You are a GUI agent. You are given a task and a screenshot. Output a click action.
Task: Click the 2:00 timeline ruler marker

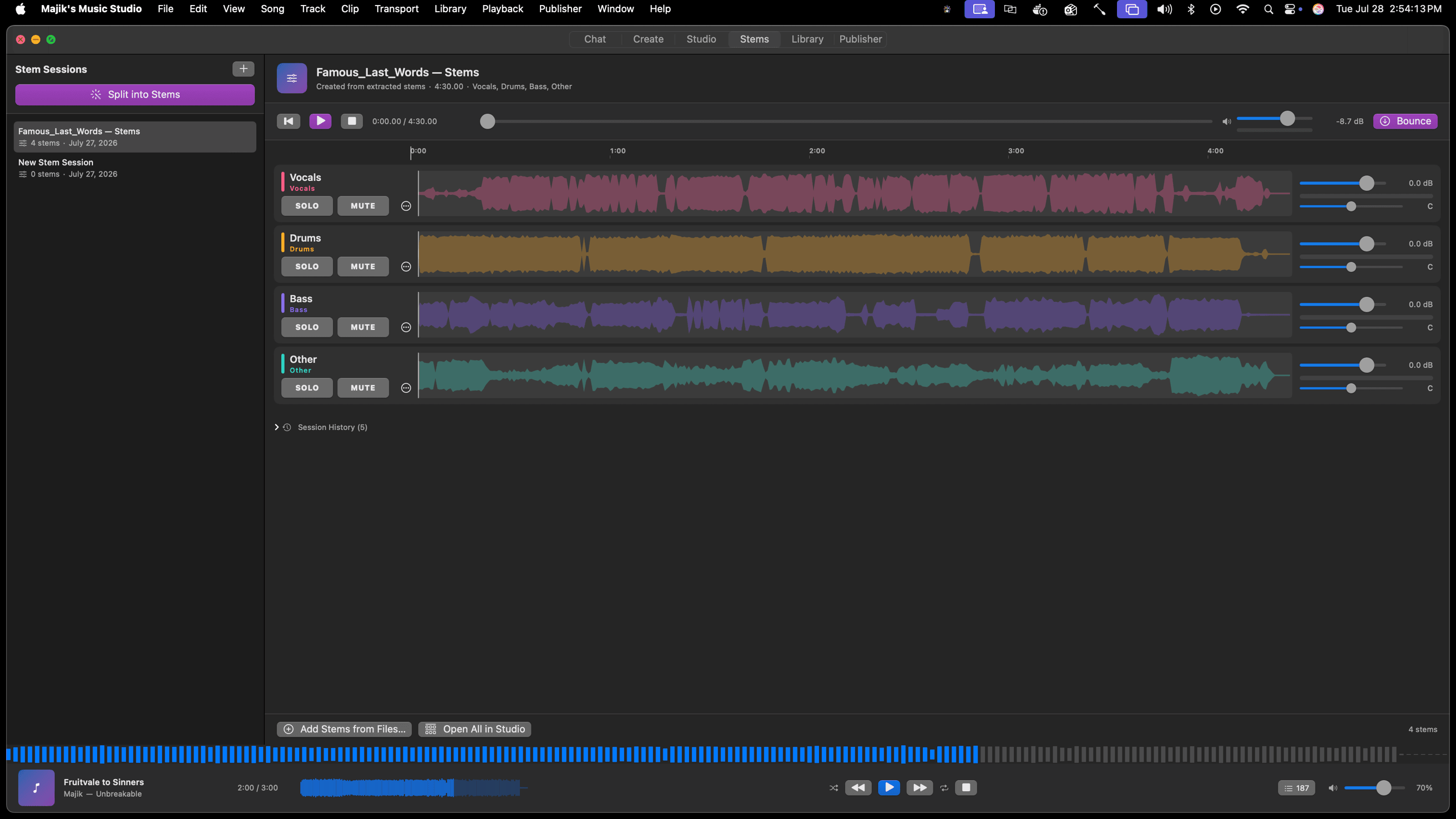pos(817,151)
